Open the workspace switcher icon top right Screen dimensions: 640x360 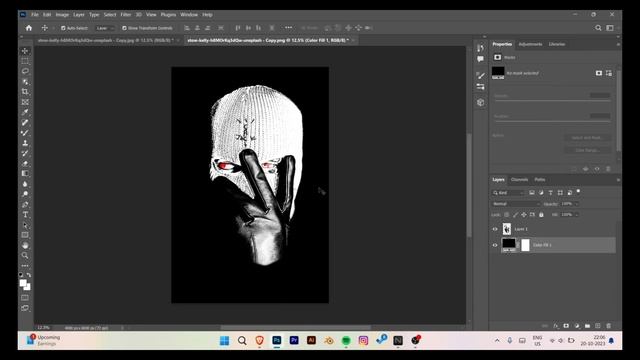pyautogui.click(x=610, y=28)
